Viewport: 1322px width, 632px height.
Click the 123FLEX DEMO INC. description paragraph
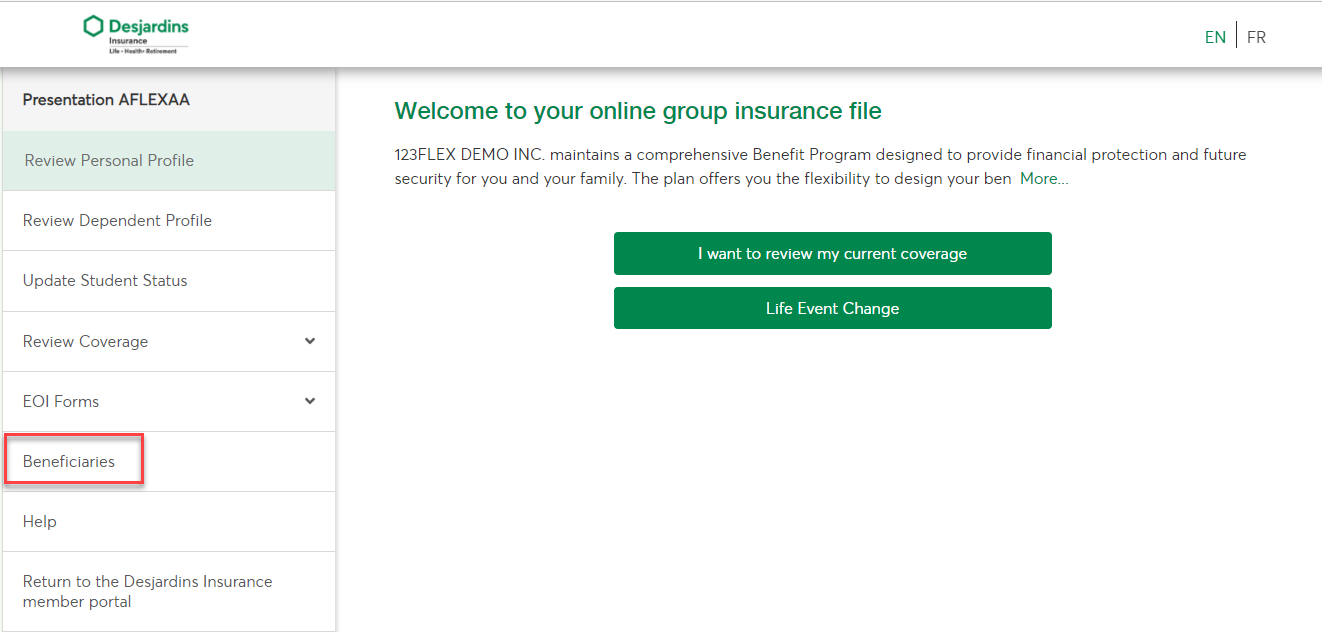pos(821,167)
